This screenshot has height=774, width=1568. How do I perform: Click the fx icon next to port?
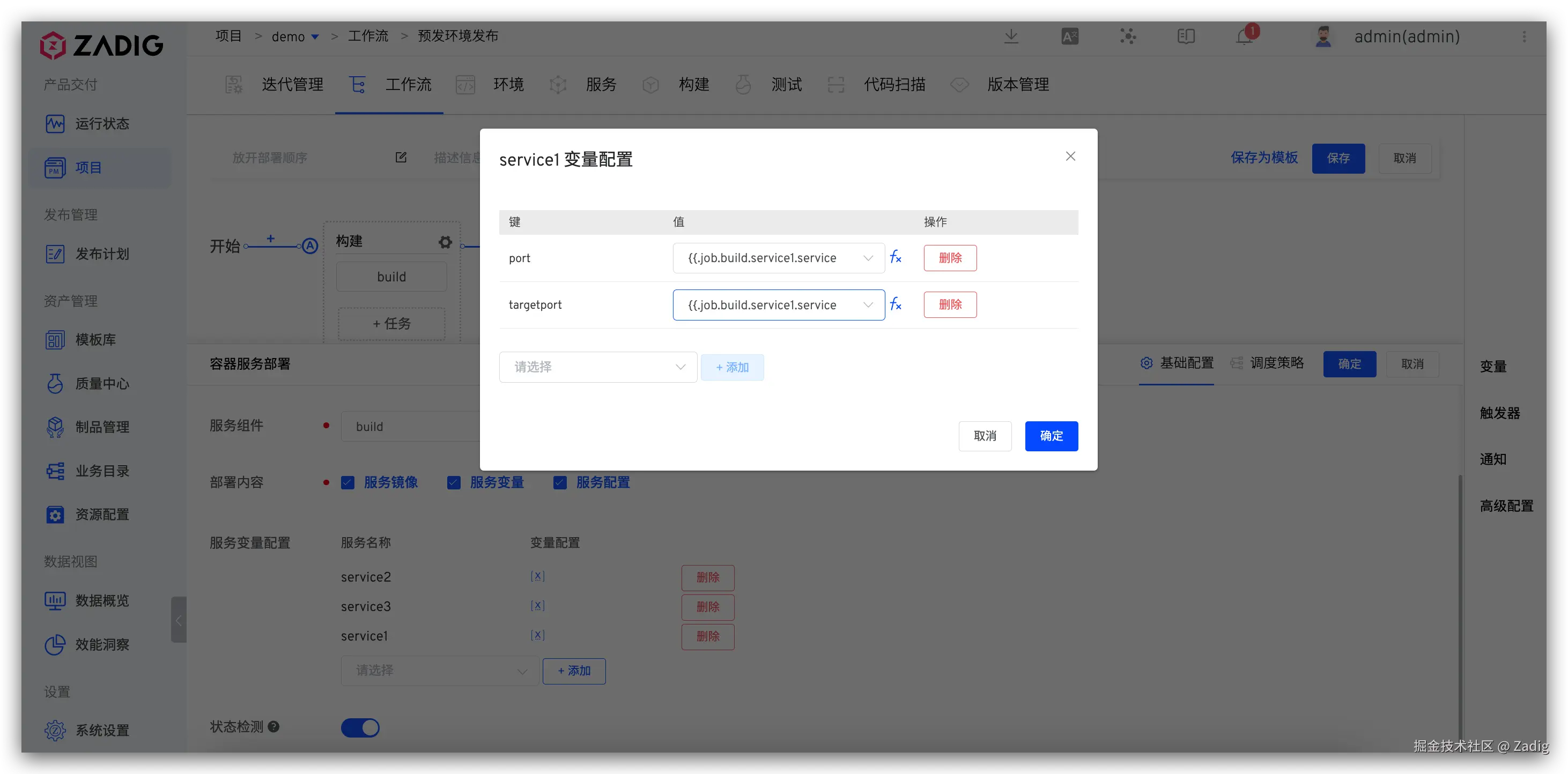(896, 257)
